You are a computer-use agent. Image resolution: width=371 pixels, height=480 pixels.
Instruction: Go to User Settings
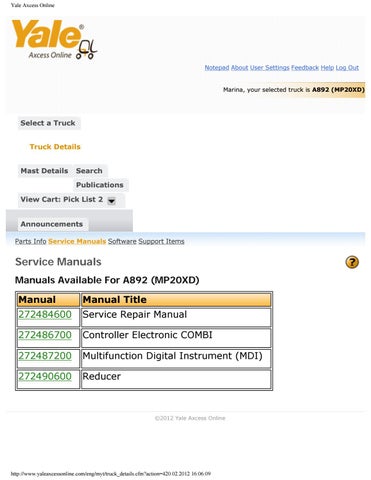[x=270, y=68]
